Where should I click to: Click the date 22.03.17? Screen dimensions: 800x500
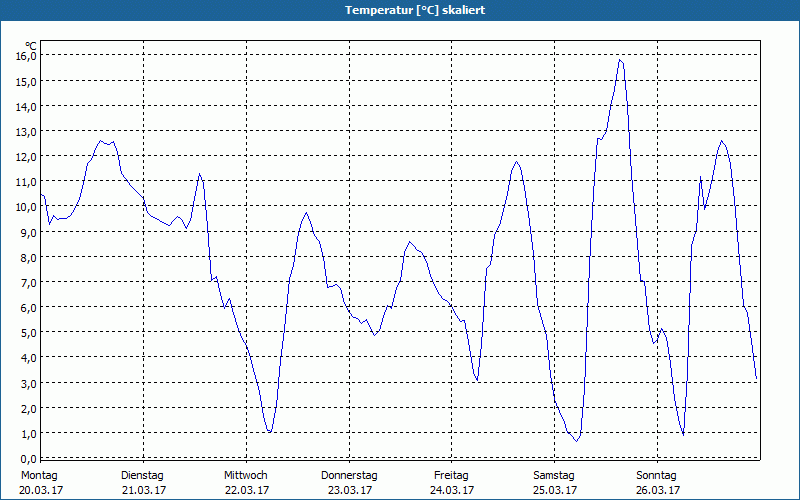pos(247,491)
